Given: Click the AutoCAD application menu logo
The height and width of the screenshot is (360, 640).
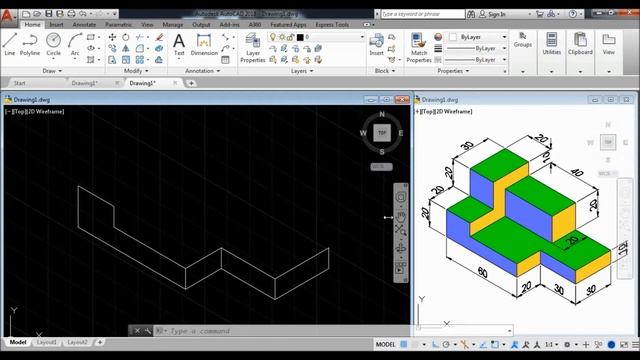Looking at the screenshot, I should coord(7,16).
